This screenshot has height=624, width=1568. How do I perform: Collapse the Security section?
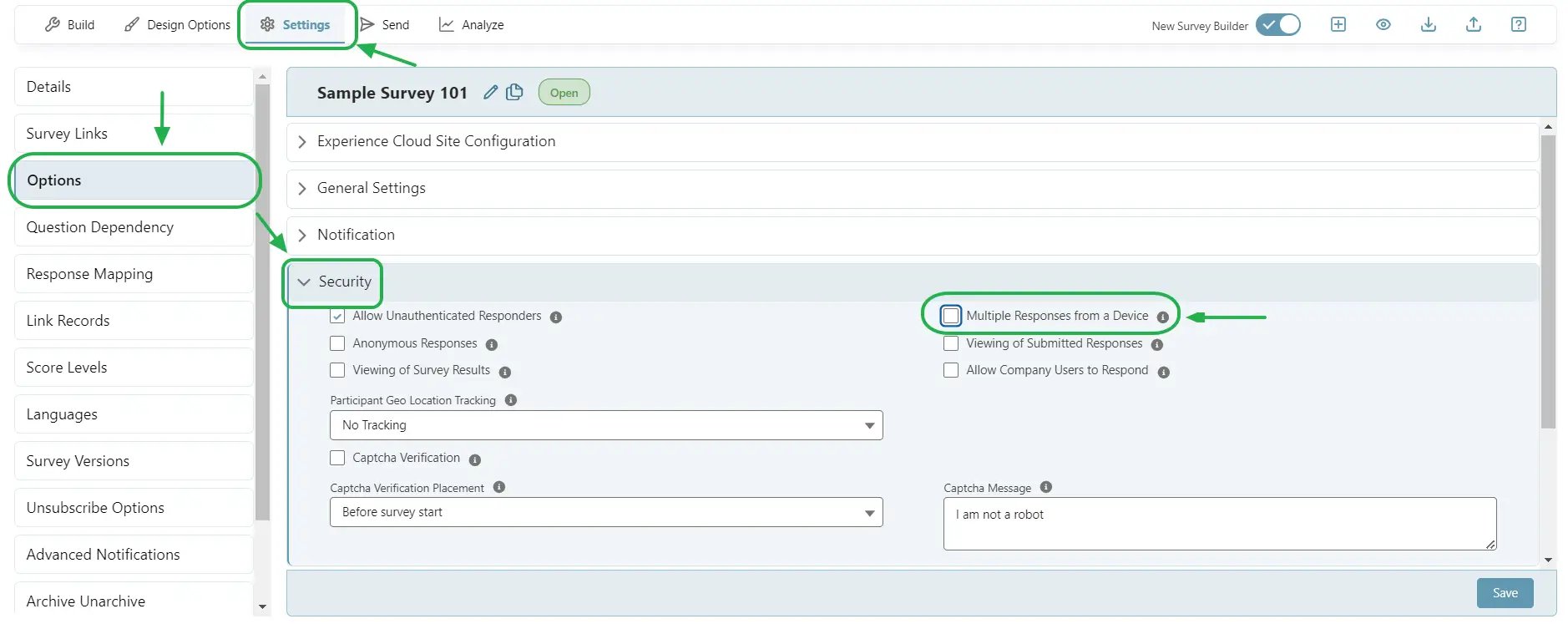[x=913, y=282]
